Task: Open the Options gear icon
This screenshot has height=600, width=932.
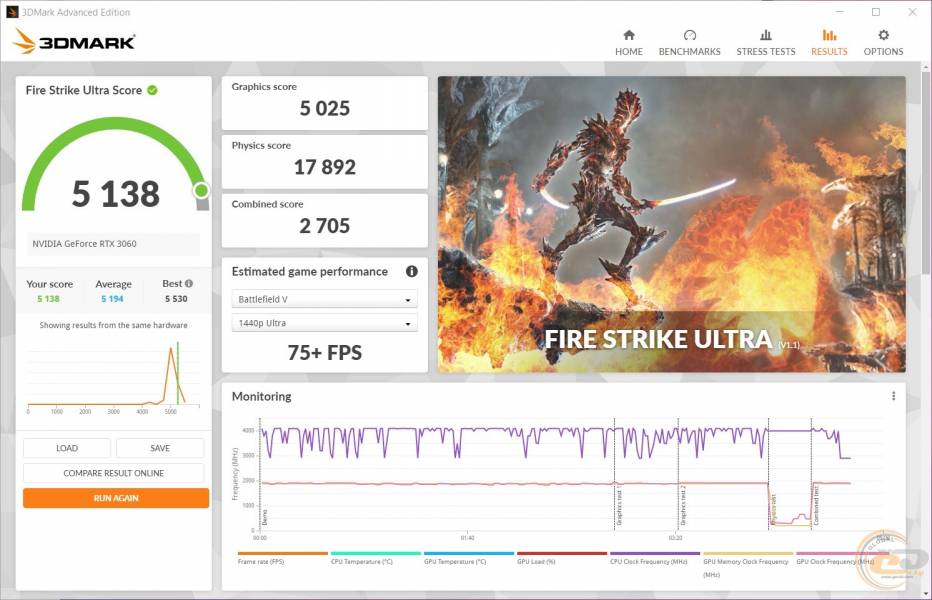Action: pyautogui.click(x=883, y=35)
